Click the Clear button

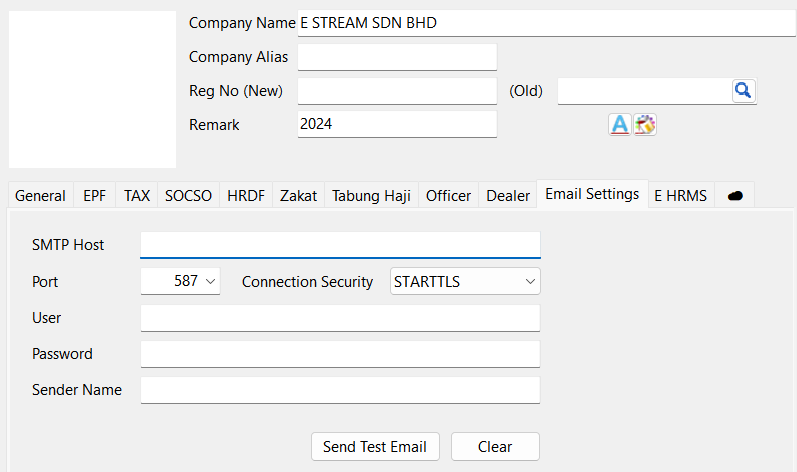click(495, 447)
